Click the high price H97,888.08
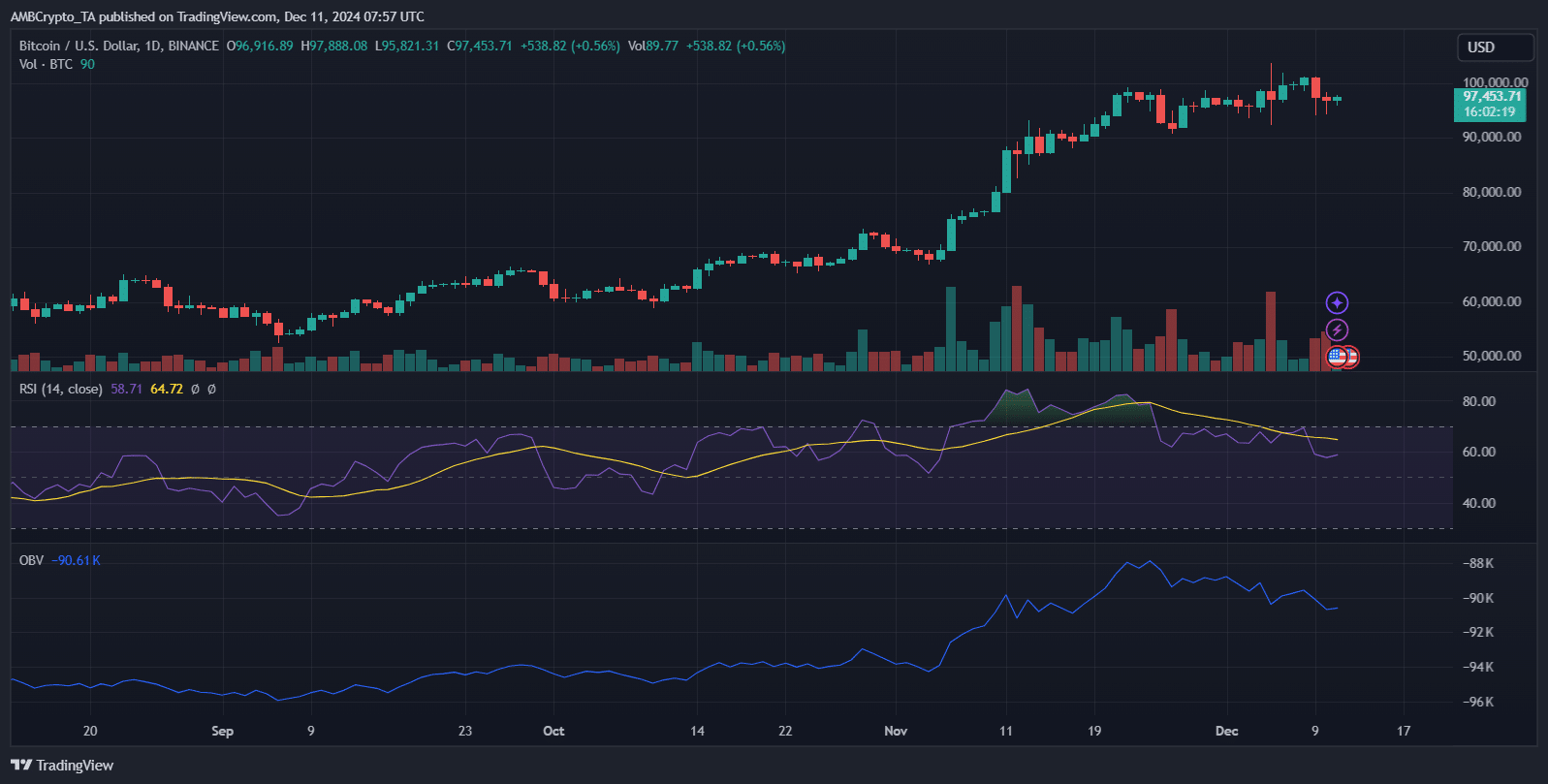Screen dimensions: 1548x784 (334, 46)
